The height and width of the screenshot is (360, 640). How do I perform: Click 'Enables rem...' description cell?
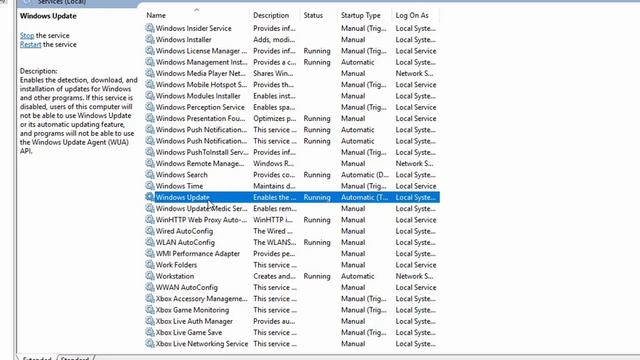[275, 209]
